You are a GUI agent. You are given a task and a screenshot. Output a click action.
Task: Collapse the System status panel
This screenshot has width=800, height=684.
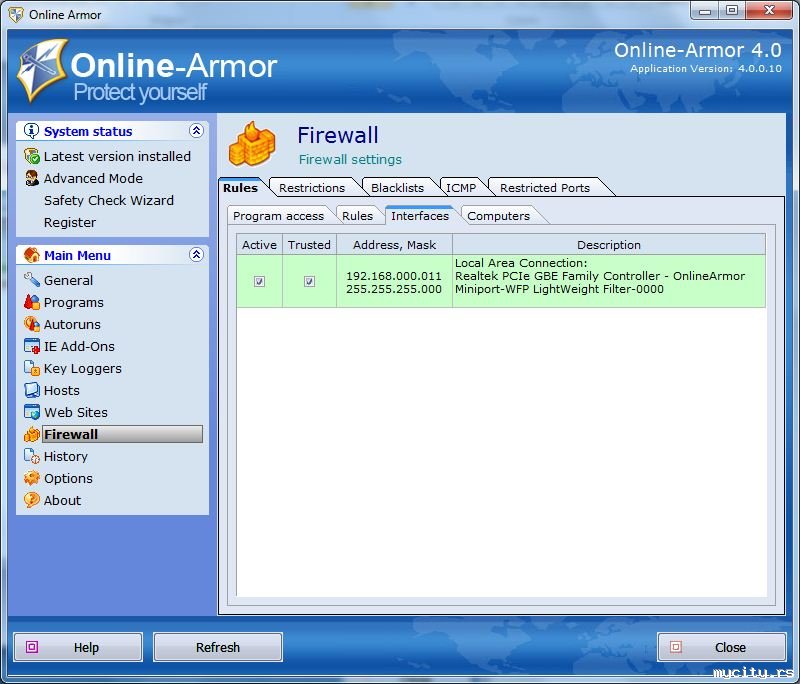click(x=196, y=131)
